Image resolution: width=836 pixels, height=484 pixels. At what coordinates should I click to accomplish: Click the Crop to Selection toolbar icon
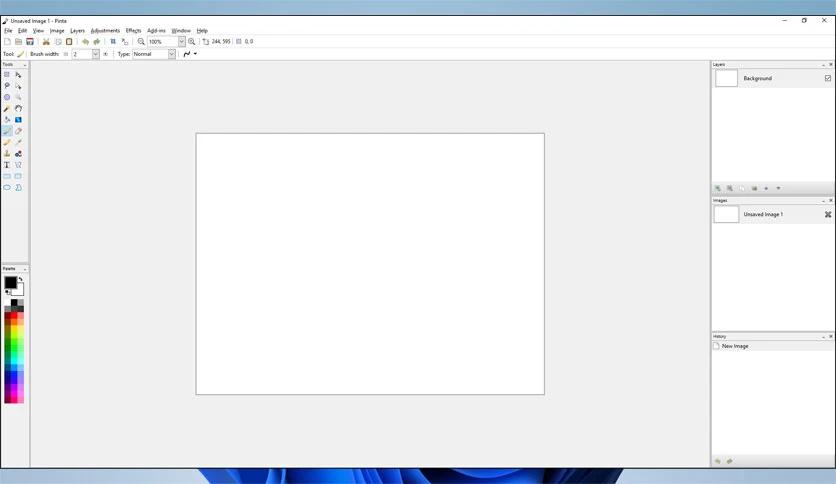[x=113, y=42]
